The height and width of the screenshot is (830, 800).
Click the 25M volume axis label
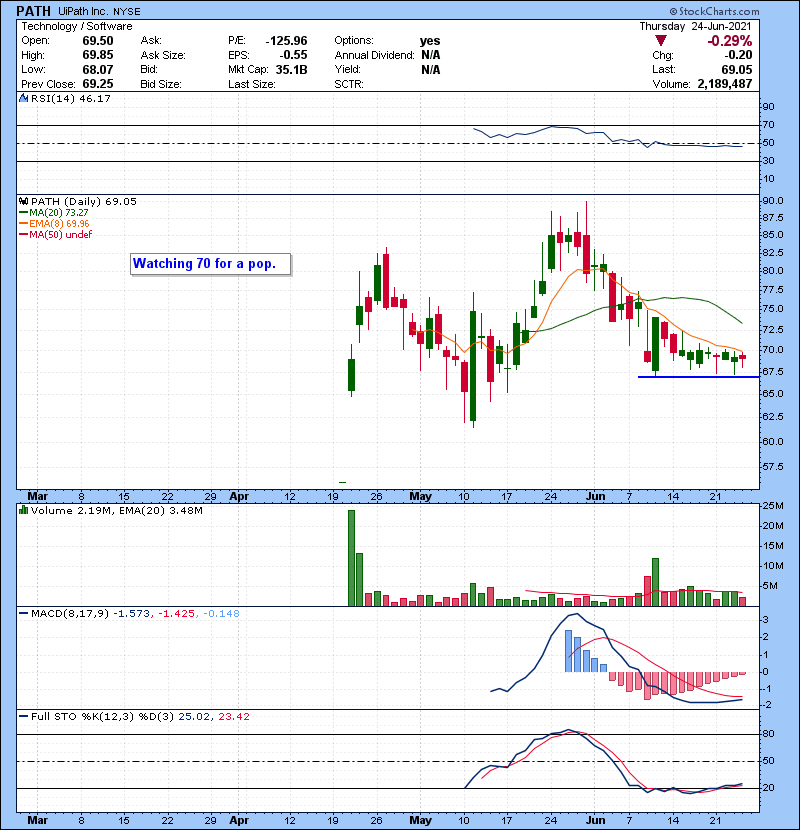point(773,506)
